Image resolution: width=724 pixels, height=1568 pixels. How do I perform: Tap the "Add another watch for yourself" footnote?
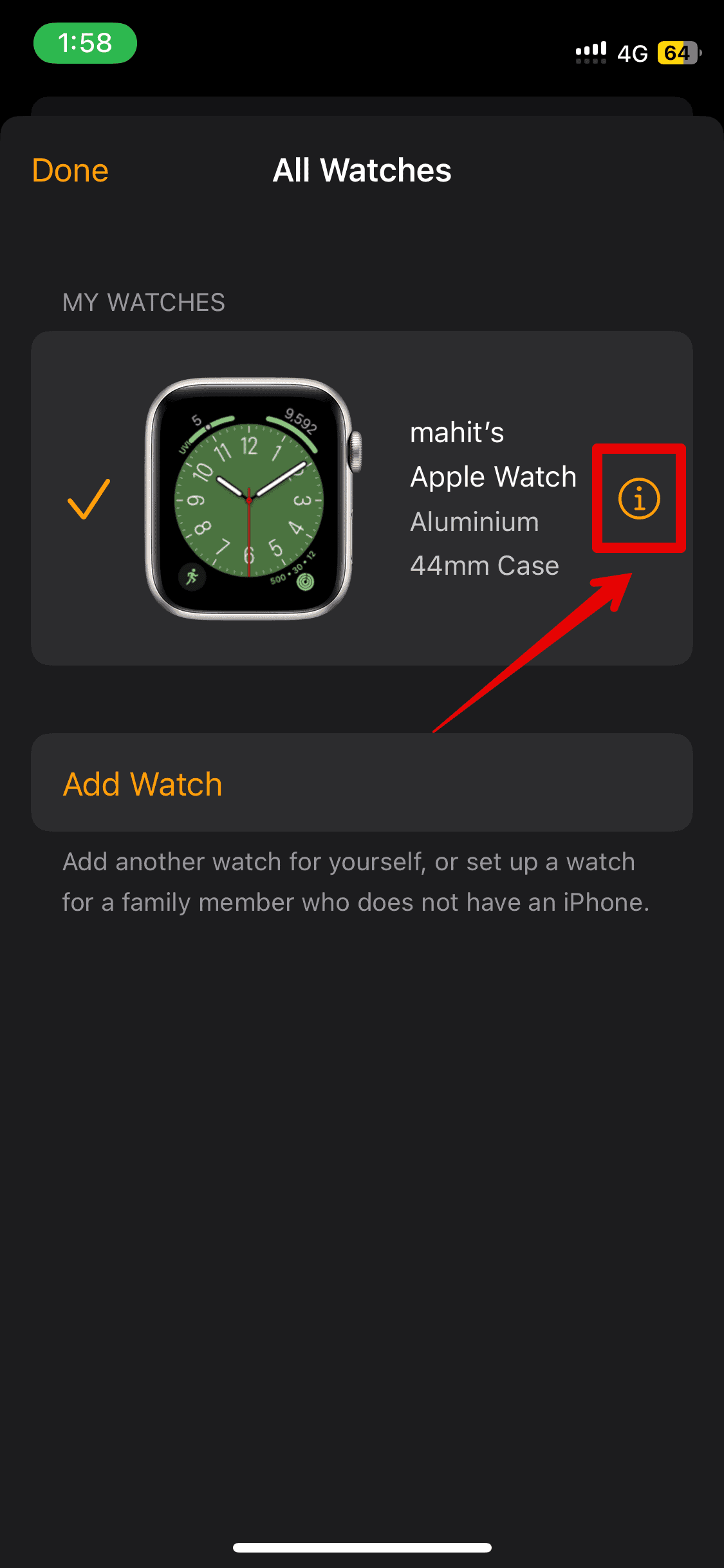[356, 882]
